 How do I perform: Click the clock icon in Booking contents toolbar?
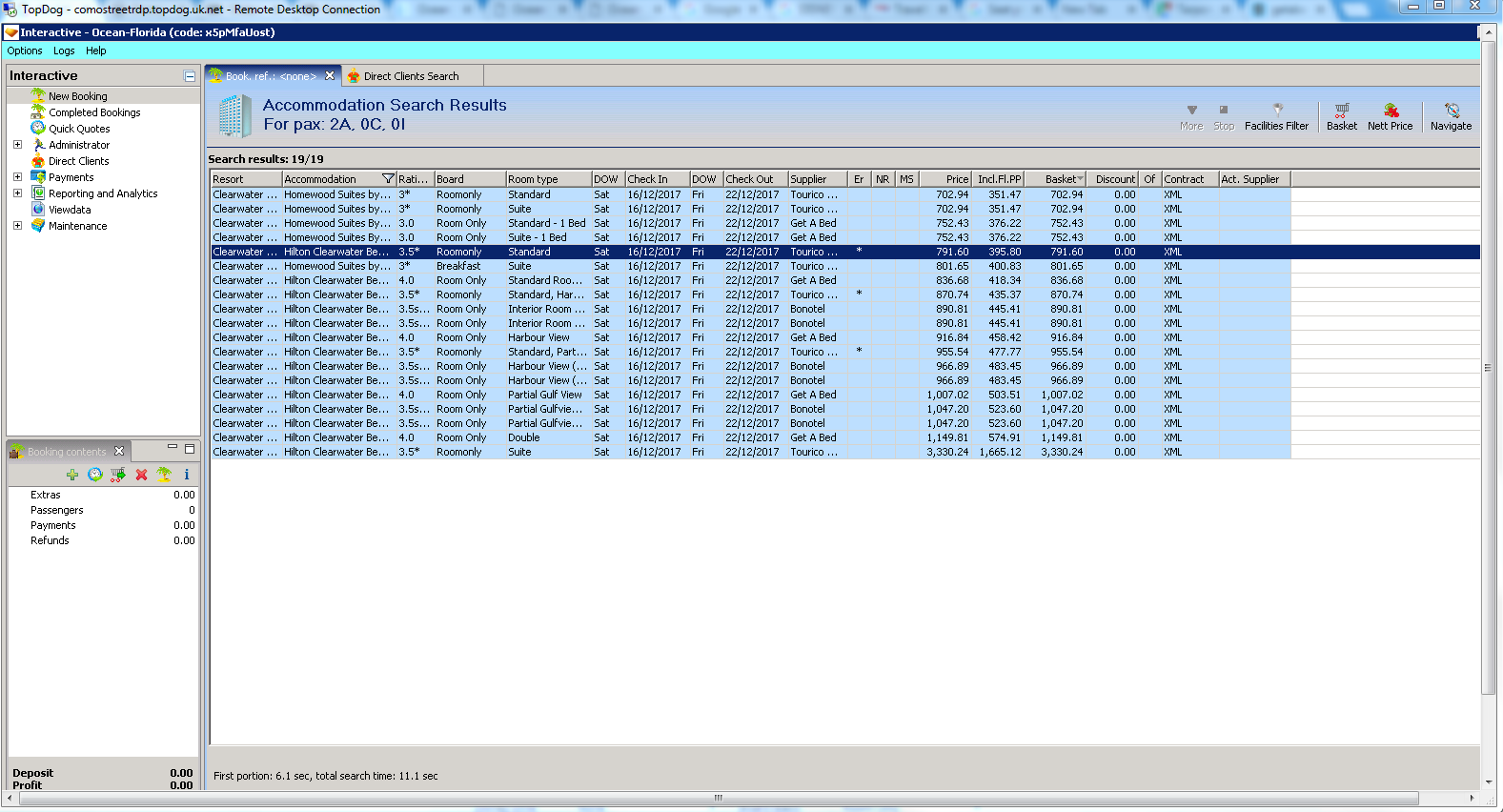95,475
